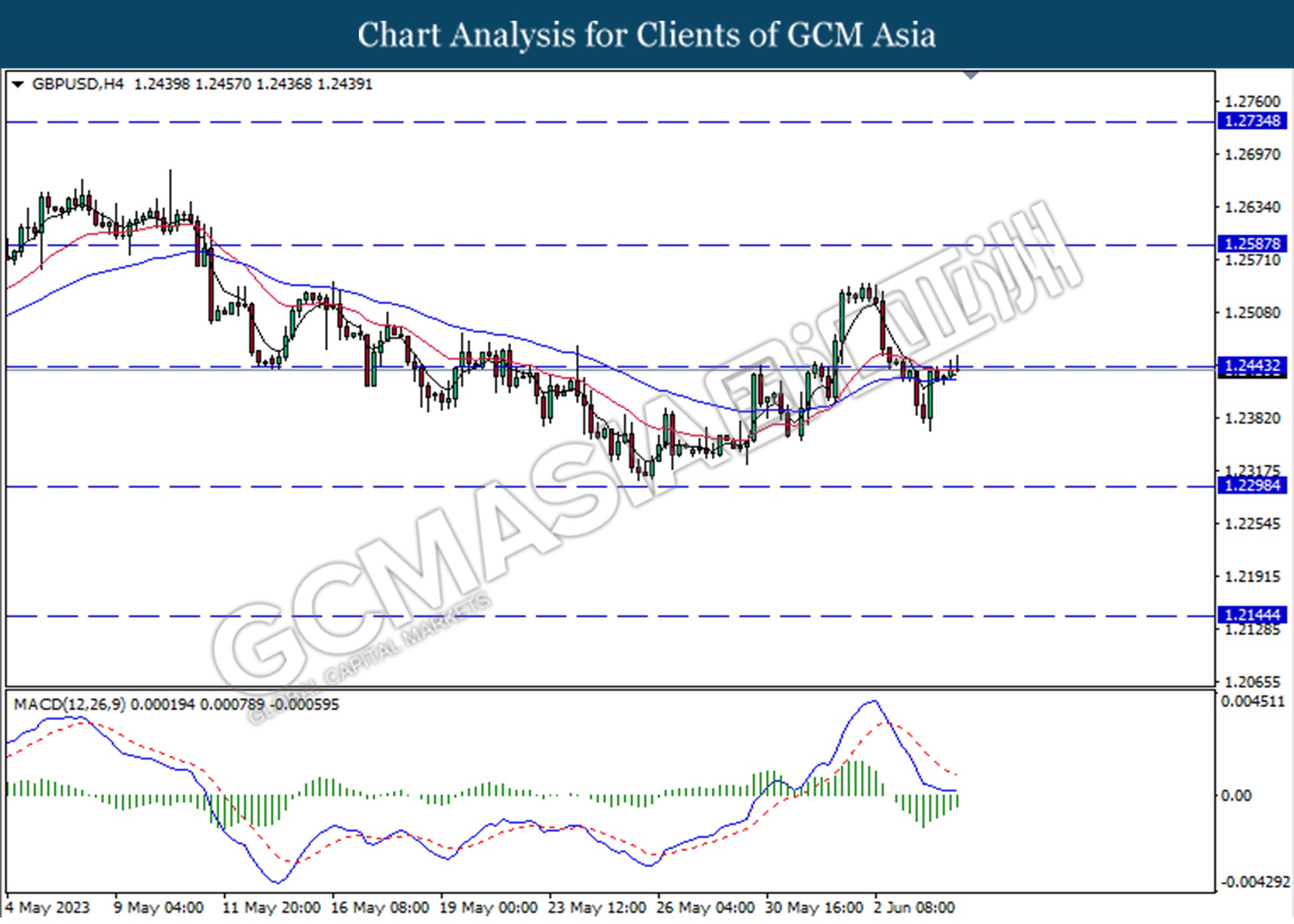1294x924 pixels.
Task: Click the 1.21444 price level tag
Action: point(1253,615)
